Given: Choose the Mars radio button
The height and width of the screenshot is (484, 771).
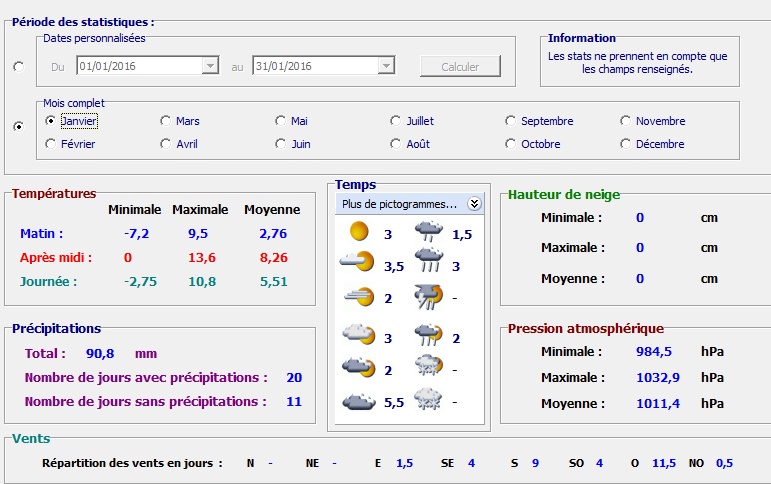Looking at the screenshot, I should pyautogui.click(x=179, y=121).
